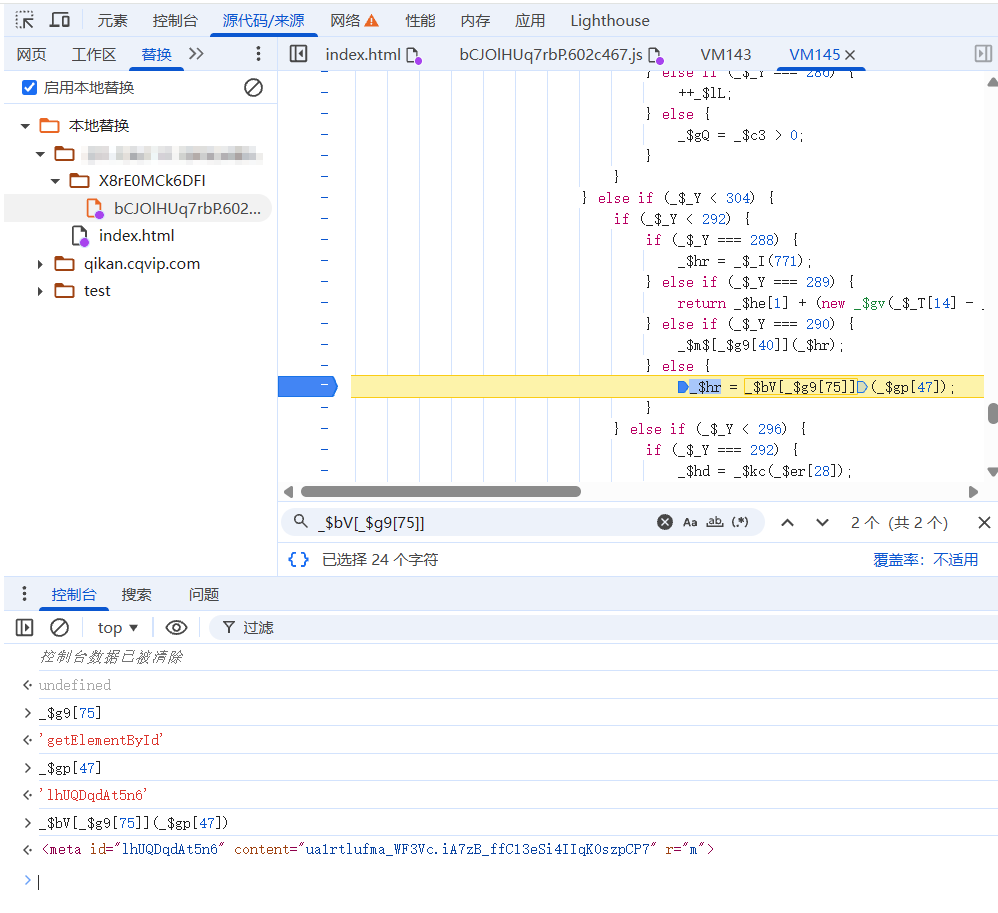Toggle match case in search

point(690,522)
